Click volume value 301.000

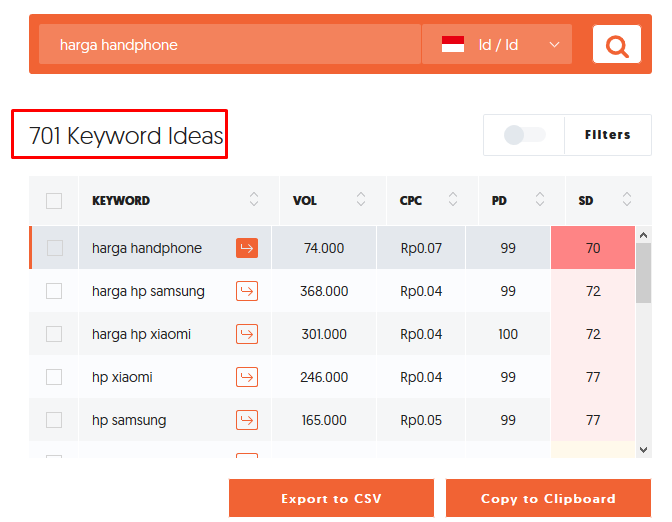[x=324, y=334]
